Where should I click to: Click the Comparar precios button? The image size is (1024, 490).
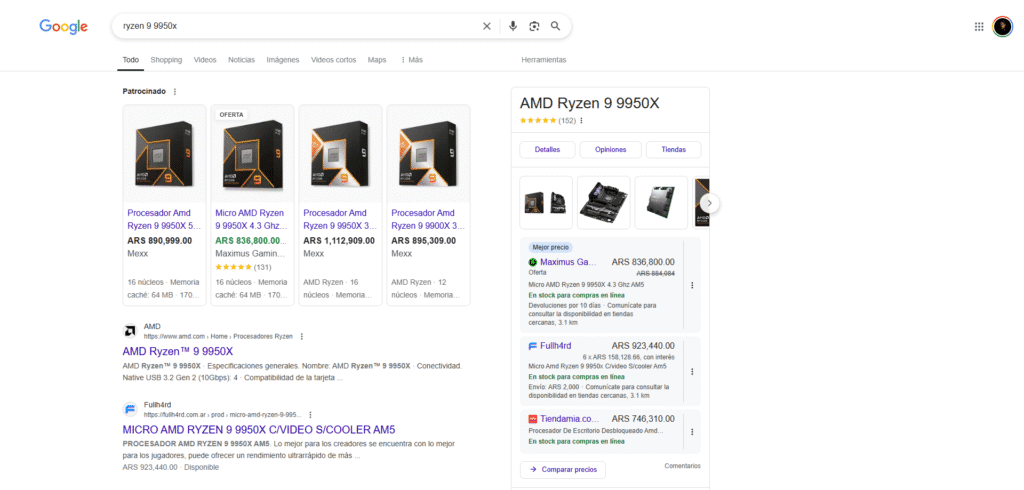tap(563, 469)
